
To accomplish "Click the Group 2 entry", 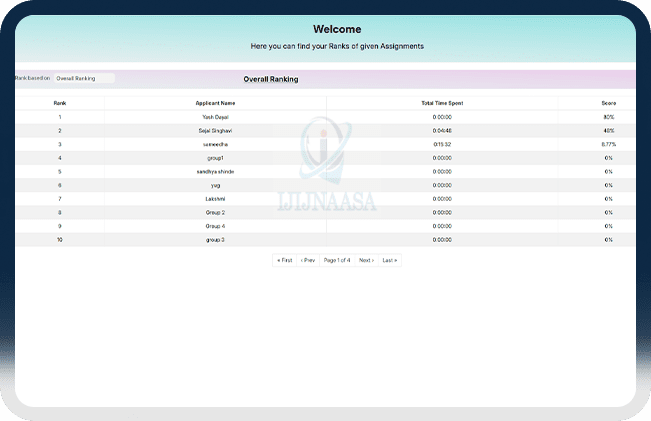I will point(215,213).
